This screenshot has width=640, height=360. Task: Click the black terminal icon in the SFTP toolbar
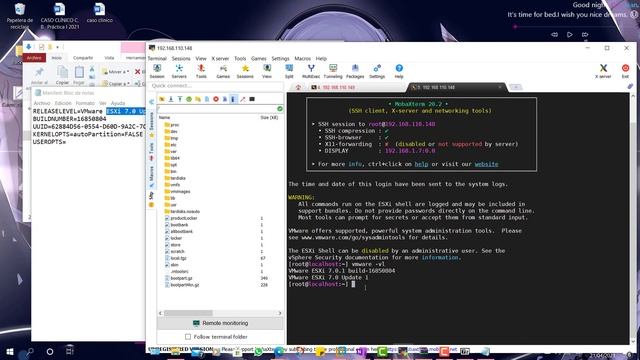click(252, 99)
